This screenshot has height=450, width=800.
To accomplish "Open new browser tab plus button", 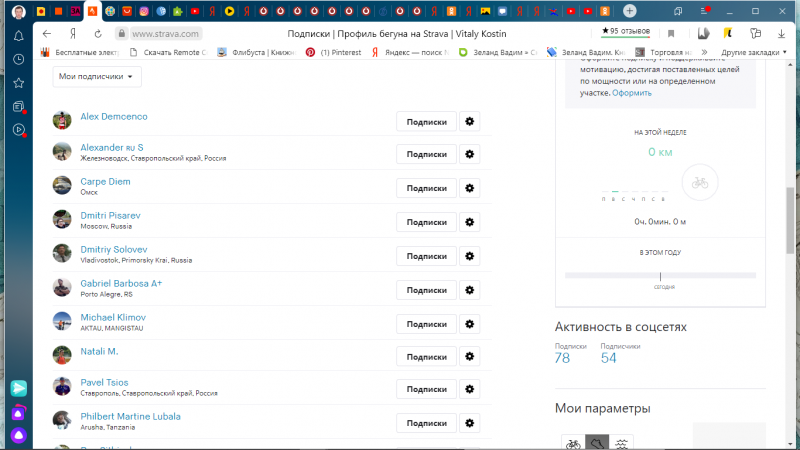I will pyautogui.click(x=630, y=11).
